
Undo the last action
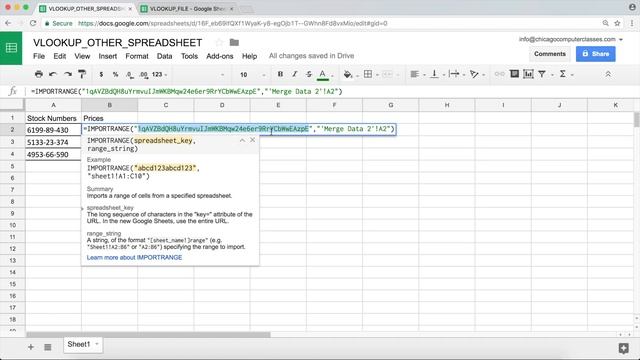point(53,74)
